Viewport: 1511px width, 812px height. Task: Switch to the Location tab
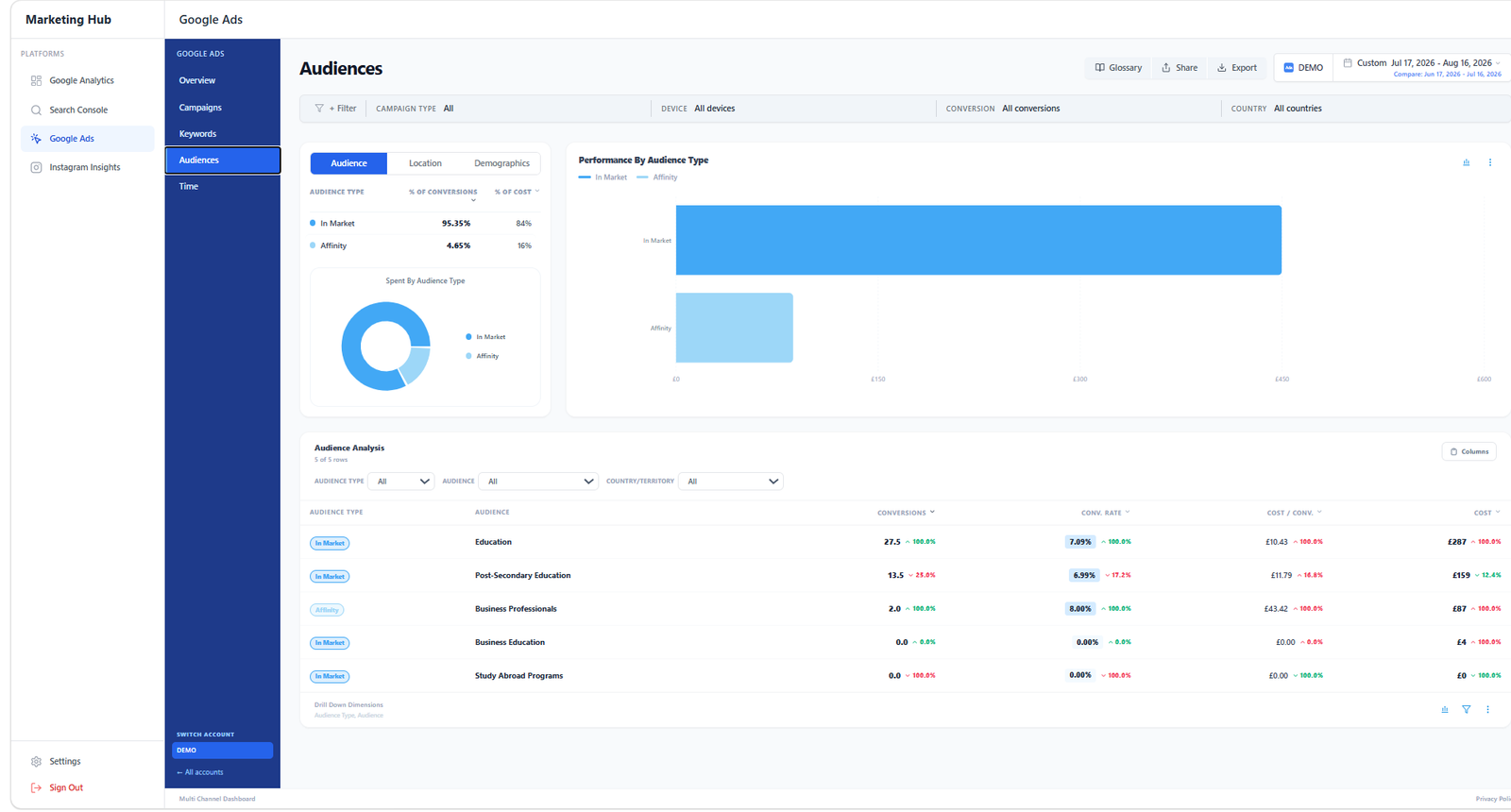pos(425,163)
